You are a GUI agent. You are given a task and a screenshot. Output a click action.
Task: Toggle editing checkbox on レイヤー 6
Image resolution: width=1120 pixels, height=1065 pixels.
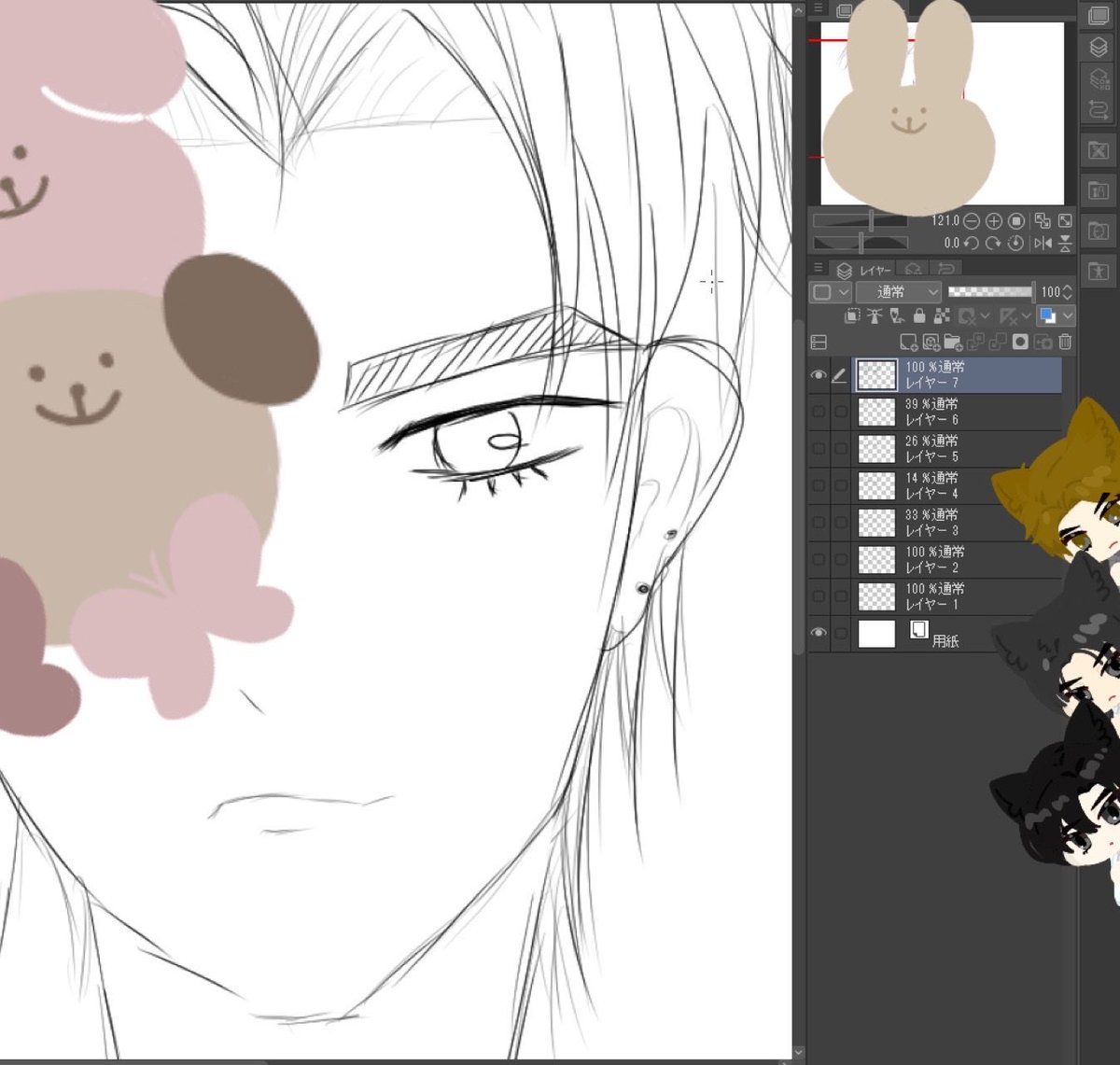(x=840, y=412)
